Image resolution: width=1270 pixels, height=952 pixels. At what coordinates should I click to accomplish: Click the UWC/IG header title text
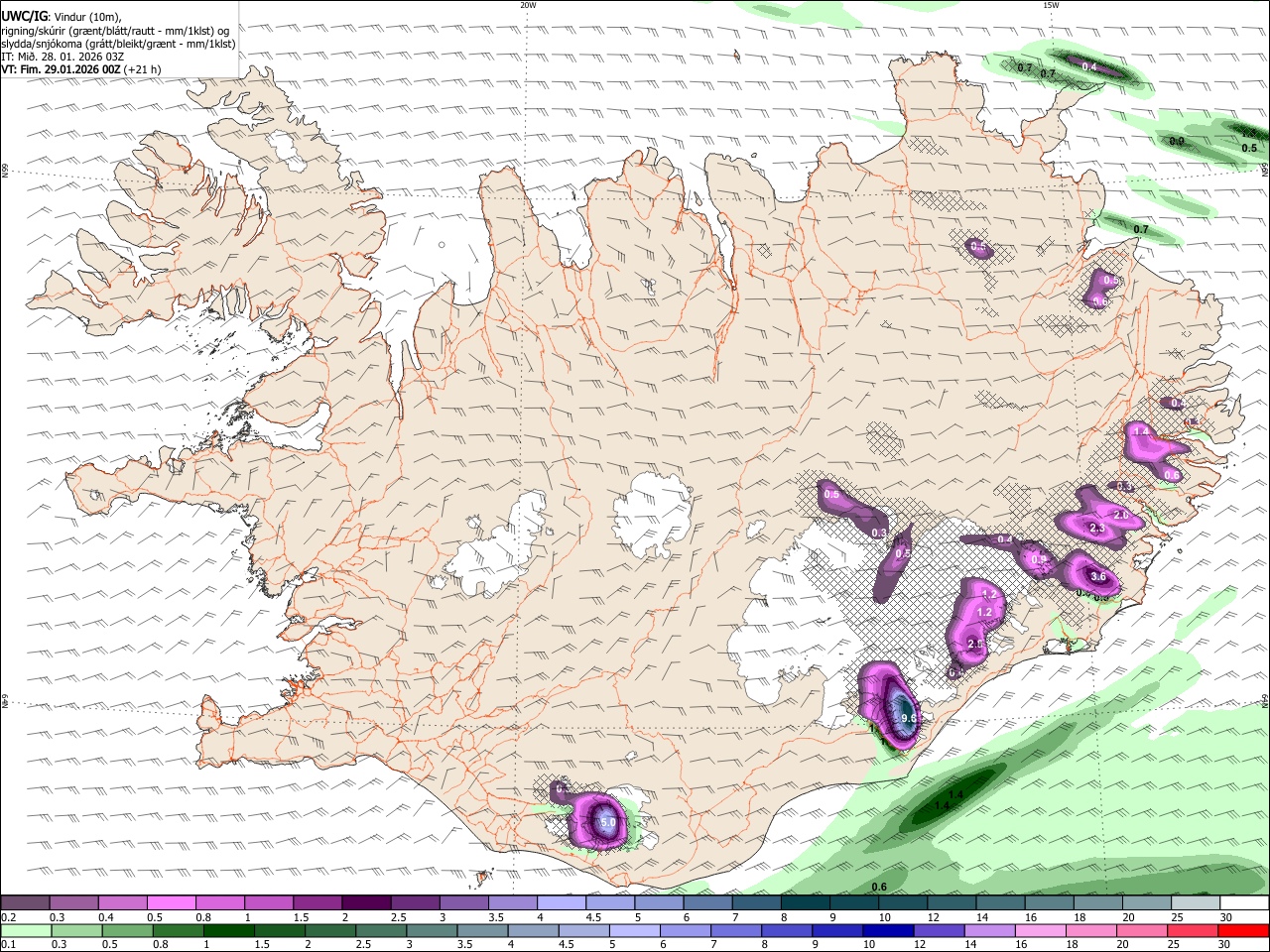click(x=24, y=16)
